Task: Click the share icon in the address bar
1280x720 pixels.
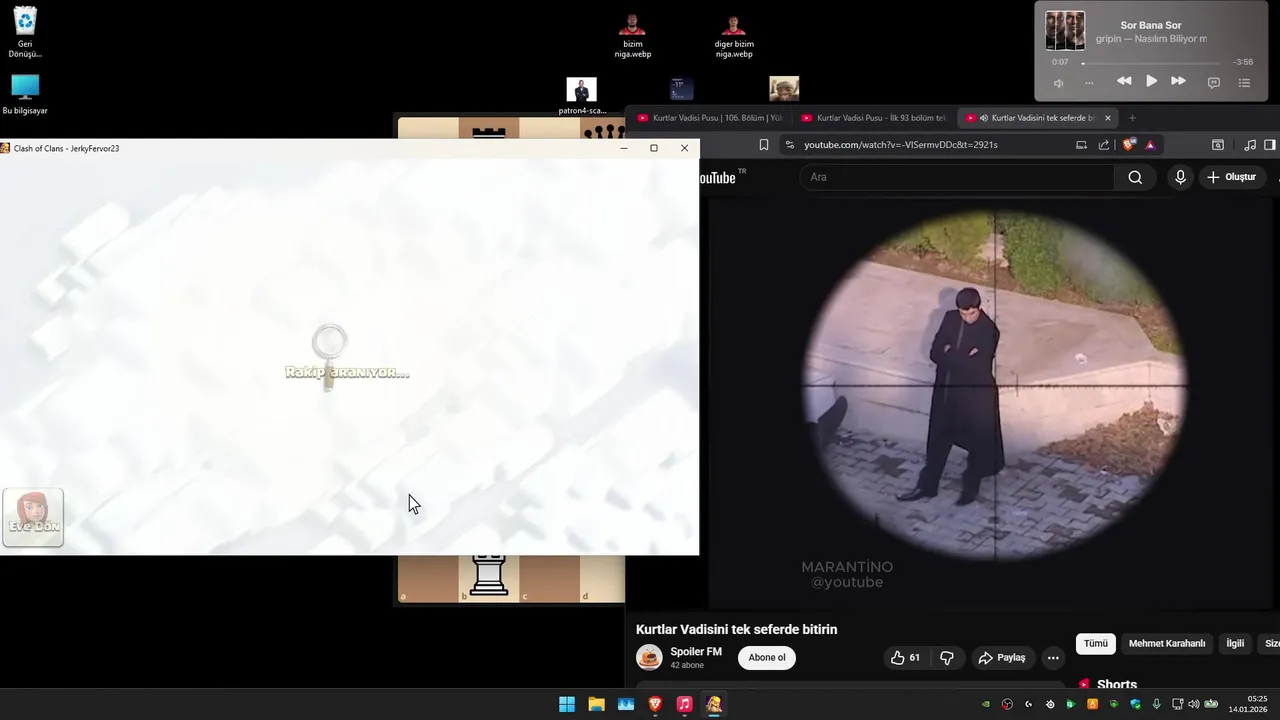Action: click(x=1104, y=145)
